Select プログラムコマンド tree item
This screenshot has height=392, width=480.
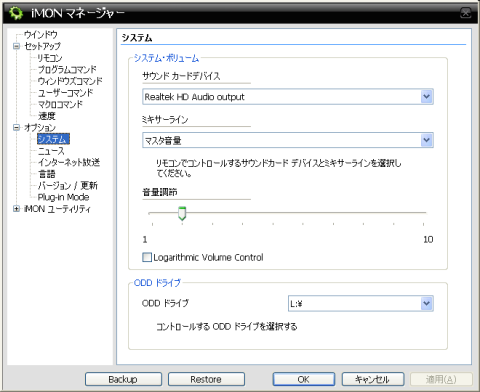67,69
